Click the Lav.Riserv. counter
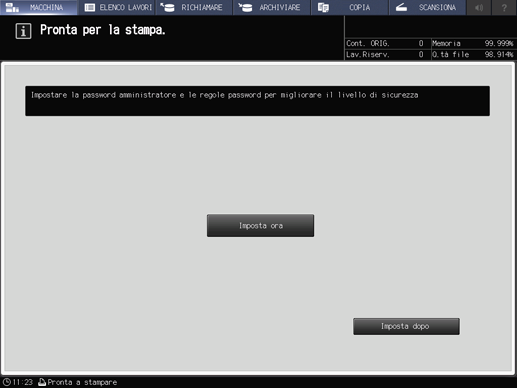 (x=388, y=54)
